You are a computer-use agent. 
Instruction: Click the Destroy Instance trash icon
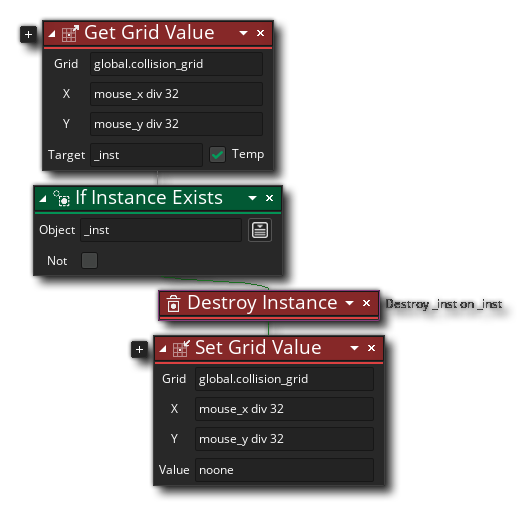[173, 303]
